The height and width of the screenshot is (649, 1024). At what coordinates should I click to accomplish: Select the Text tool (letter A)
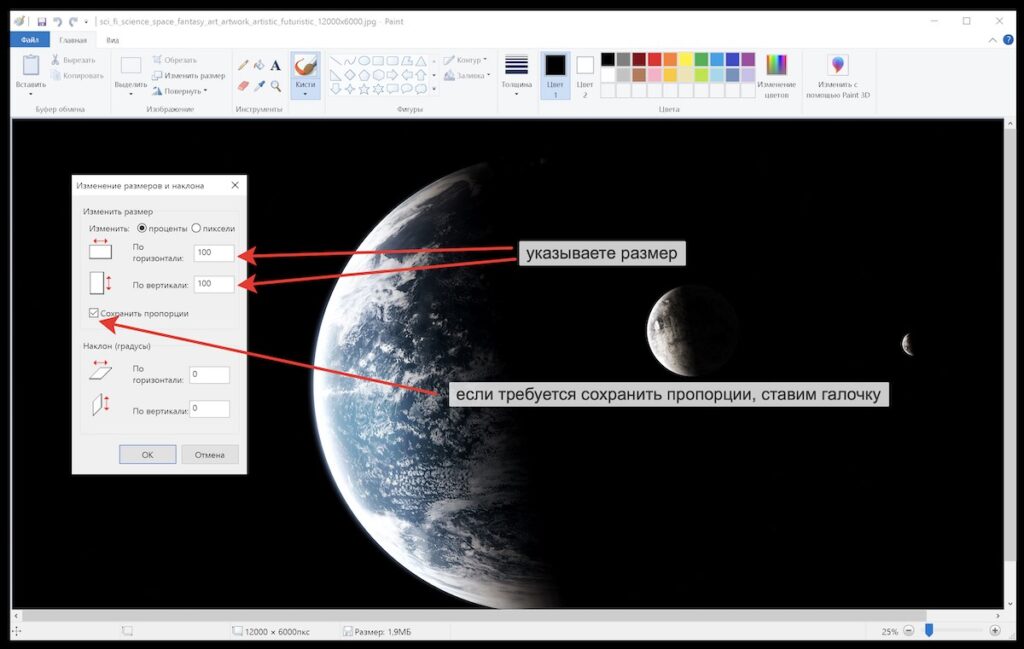pos(276,65)
